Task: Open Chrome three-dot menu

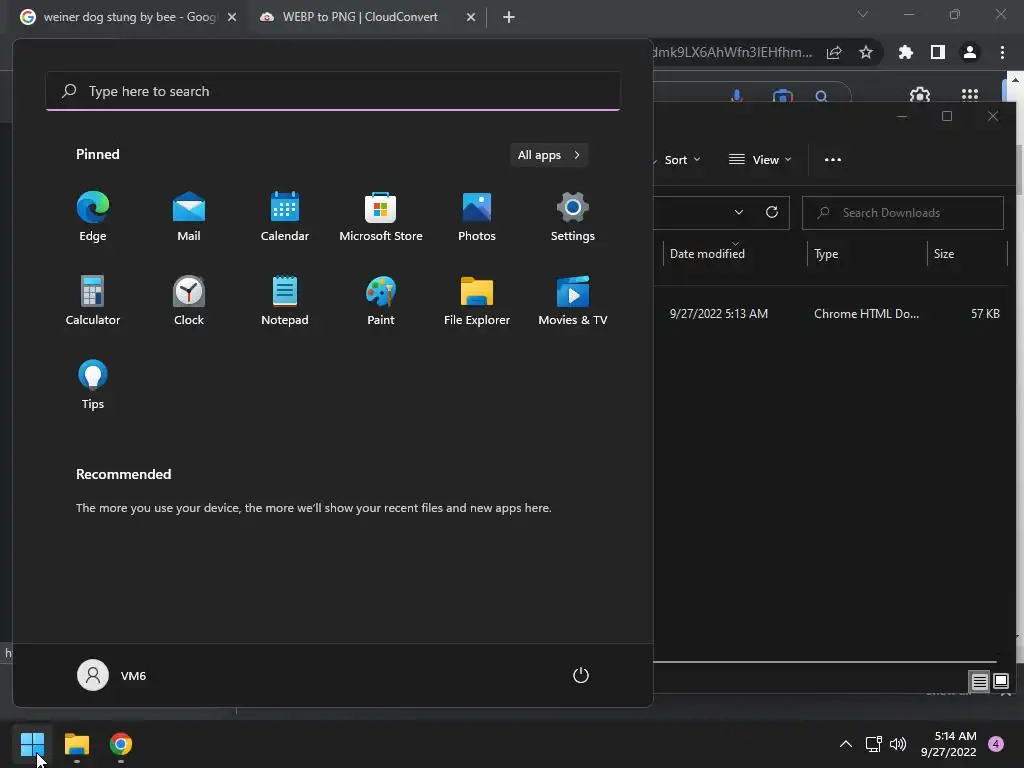Action: pyautogui.click(x=1002, y=52)
